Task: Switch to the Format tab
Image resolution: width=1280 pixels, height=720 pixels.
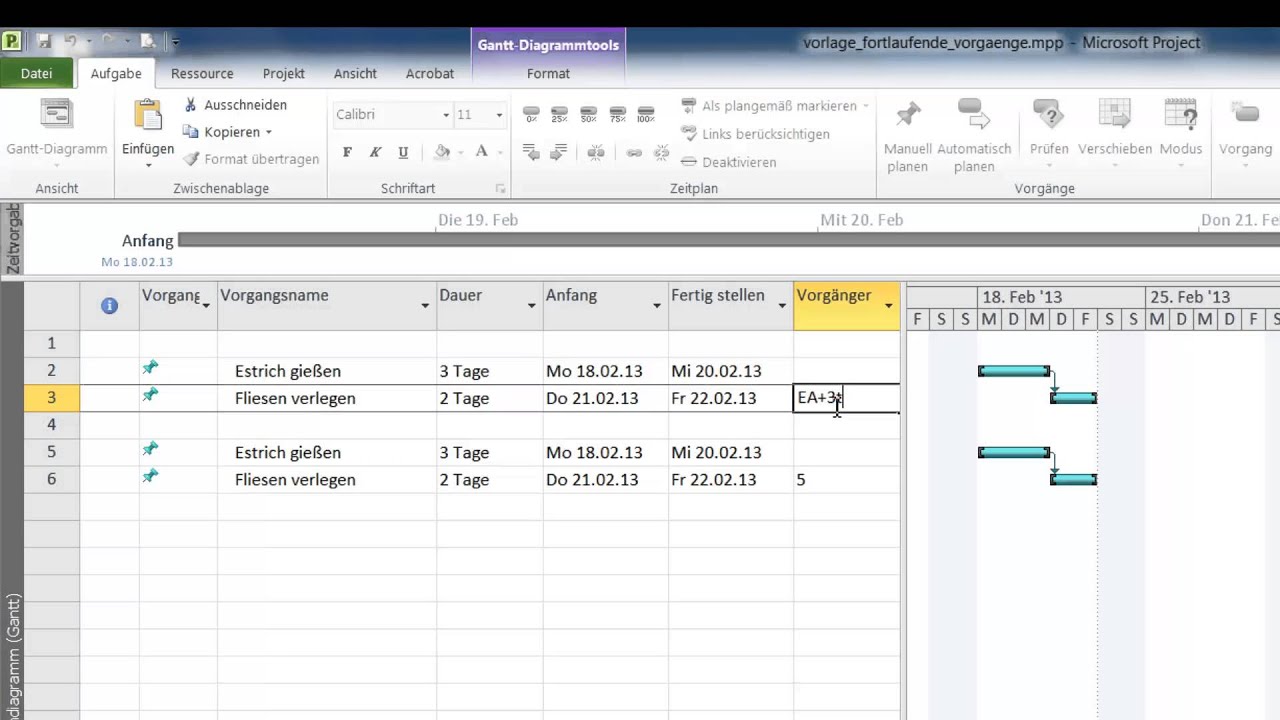Action: pyautogui.click(x=548, y=73)
